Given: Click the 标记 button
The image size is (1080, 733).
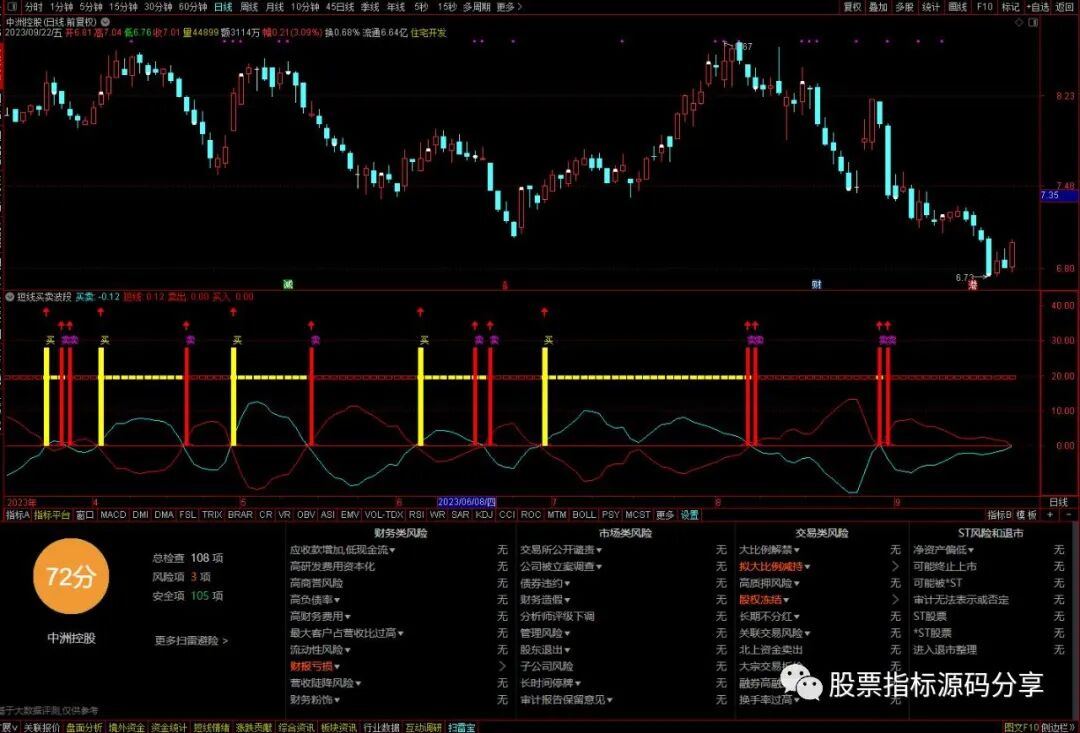Looking at the screenshot, I should 1010,7.
